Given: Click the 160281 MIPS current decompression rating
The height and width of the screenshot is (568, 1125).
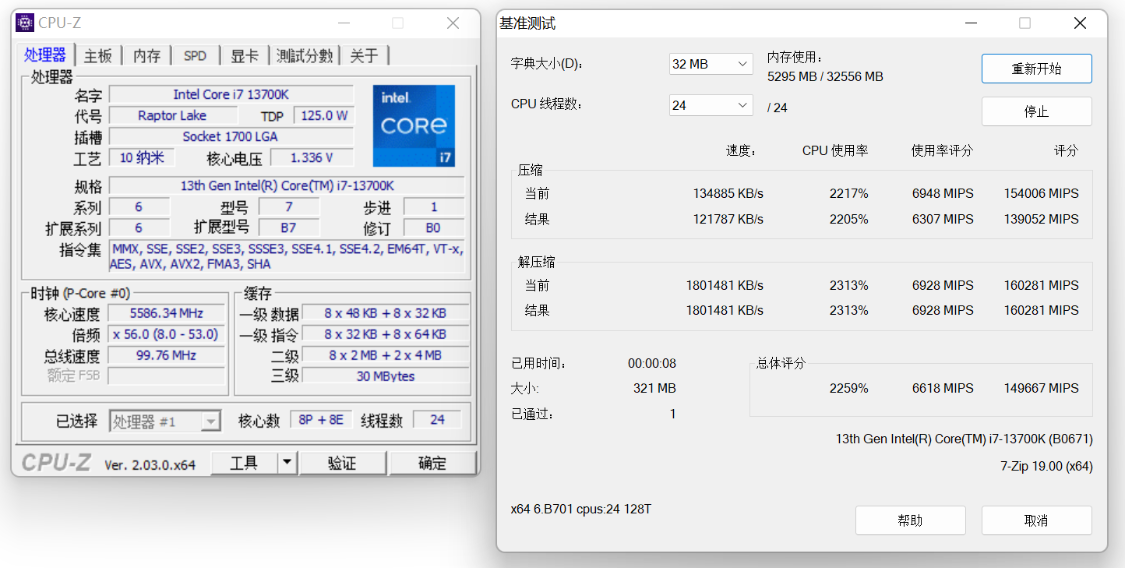Looking at the screenshot, I should coord(1041,285).
